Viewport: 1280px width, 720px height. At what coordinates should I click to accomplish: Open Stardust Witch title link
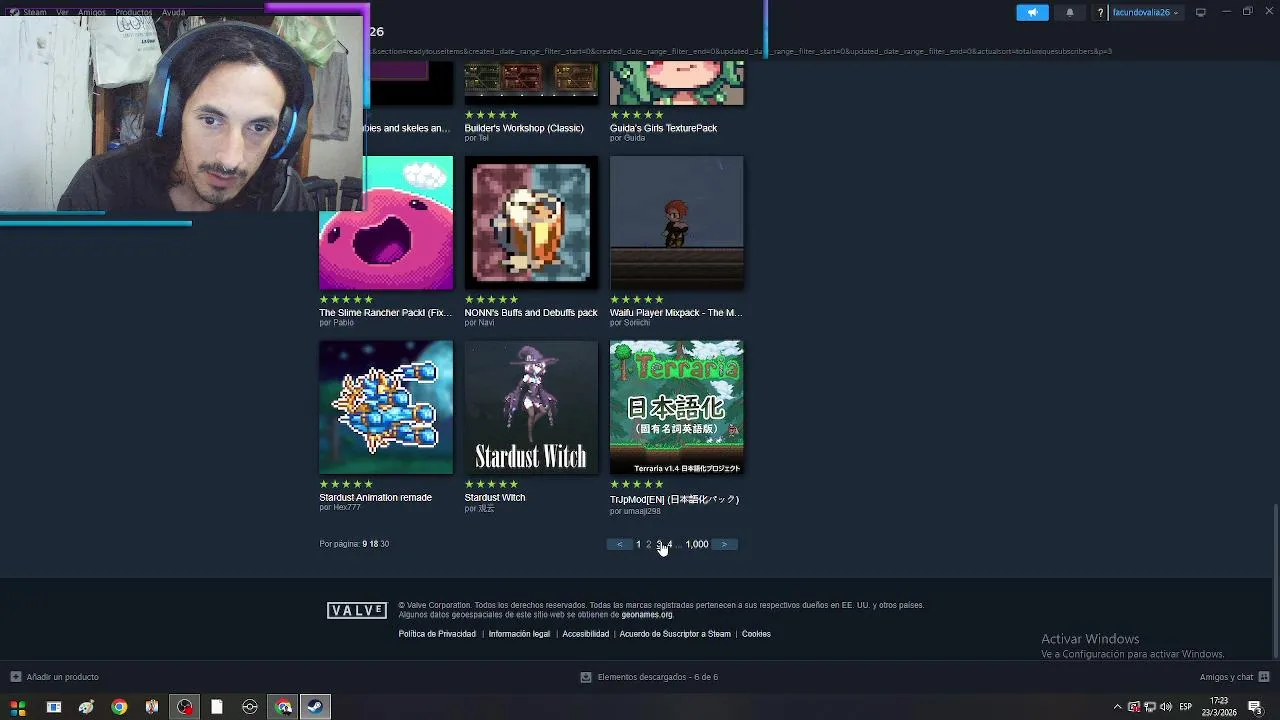(494, 497)
